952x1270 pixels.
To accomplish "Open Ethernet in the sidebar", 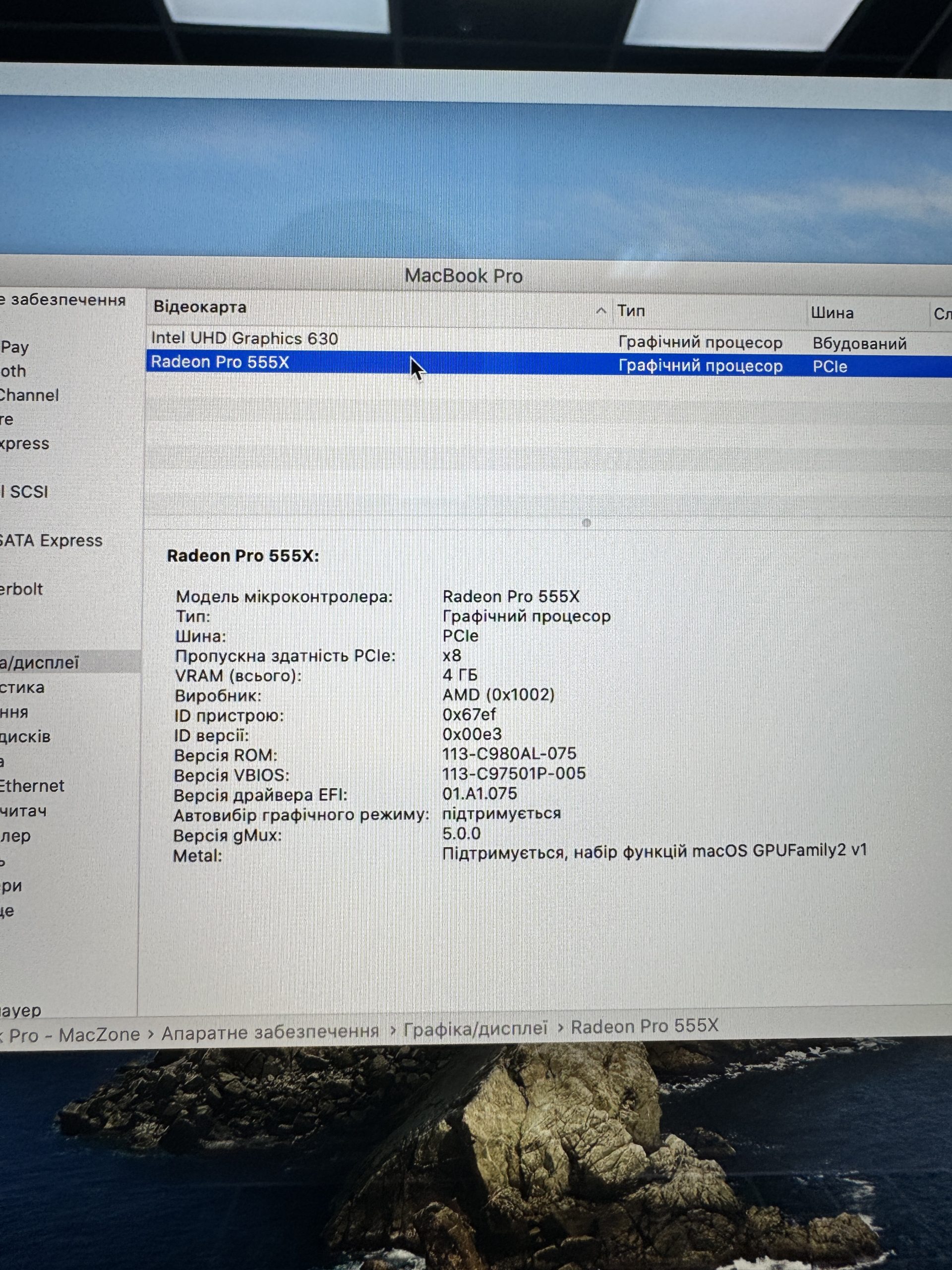I will pyautogui.click(x=32, y=785).
